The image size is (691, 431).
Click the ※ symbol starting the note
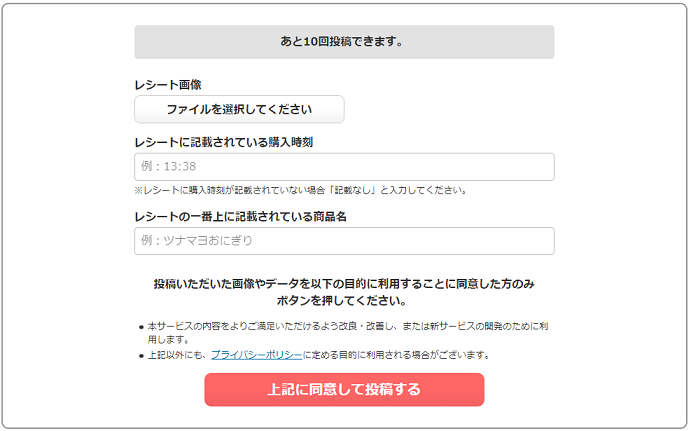pyautogui.click(x=138, y=190)
